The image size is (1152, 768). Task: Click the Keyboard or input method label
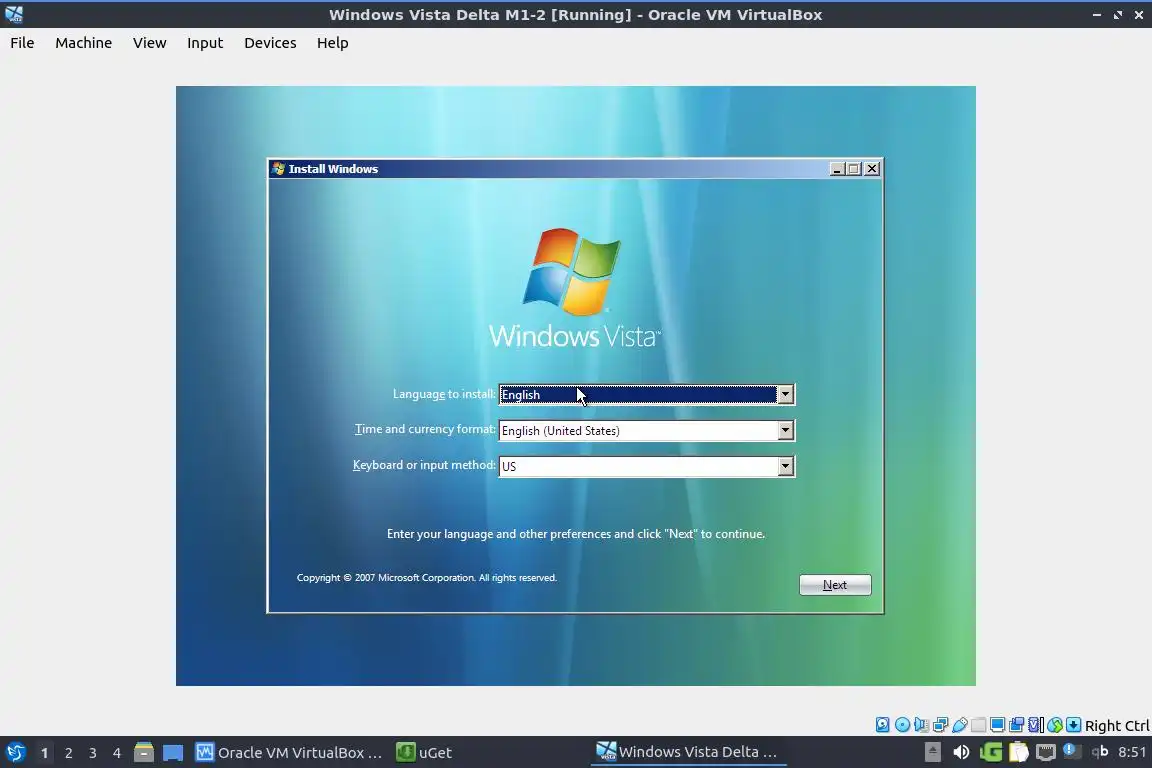424,465
